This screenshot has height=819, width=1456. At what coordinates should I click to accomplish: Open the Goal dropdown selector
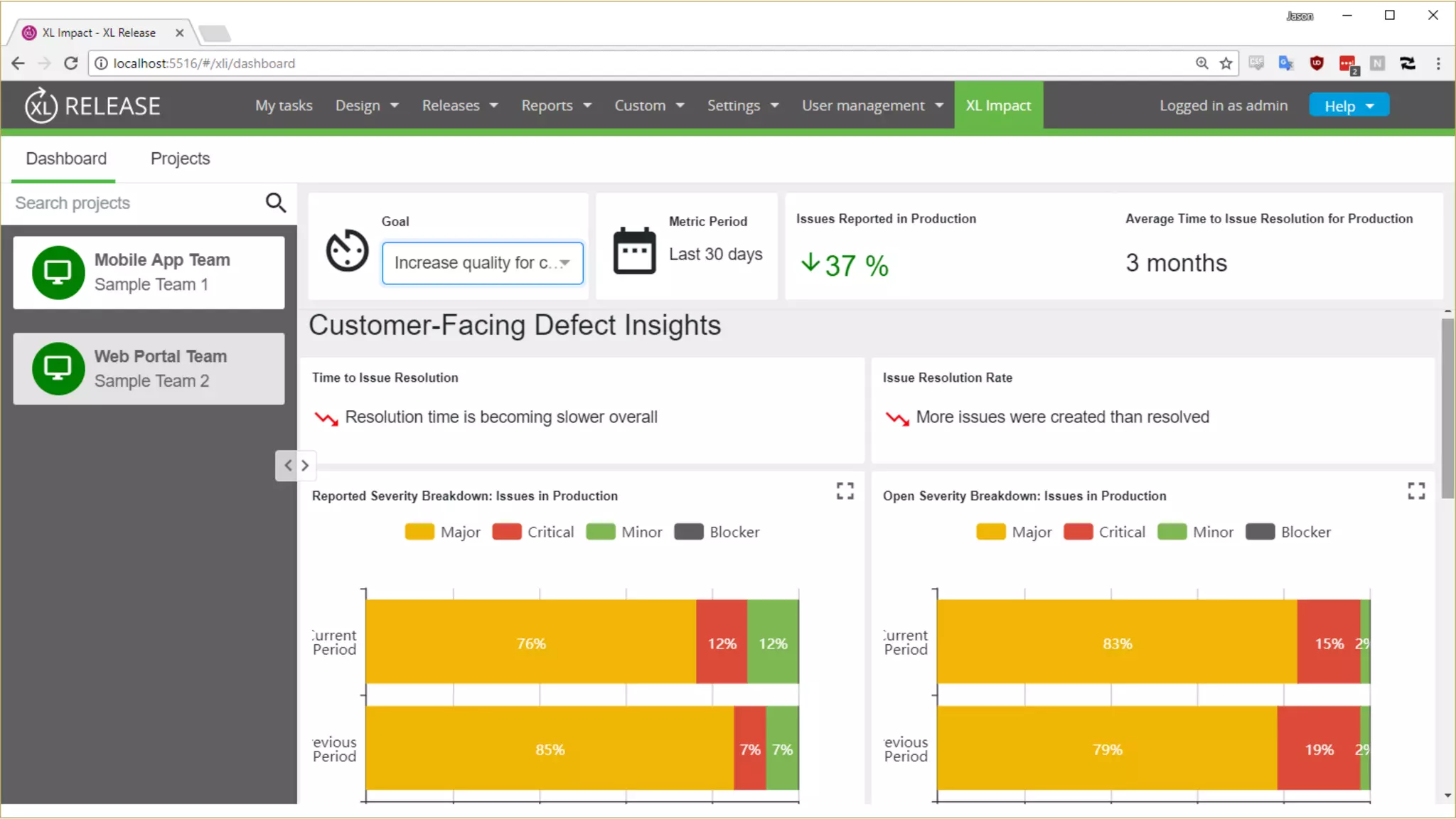pyautogui.click(x=483, y=263)
